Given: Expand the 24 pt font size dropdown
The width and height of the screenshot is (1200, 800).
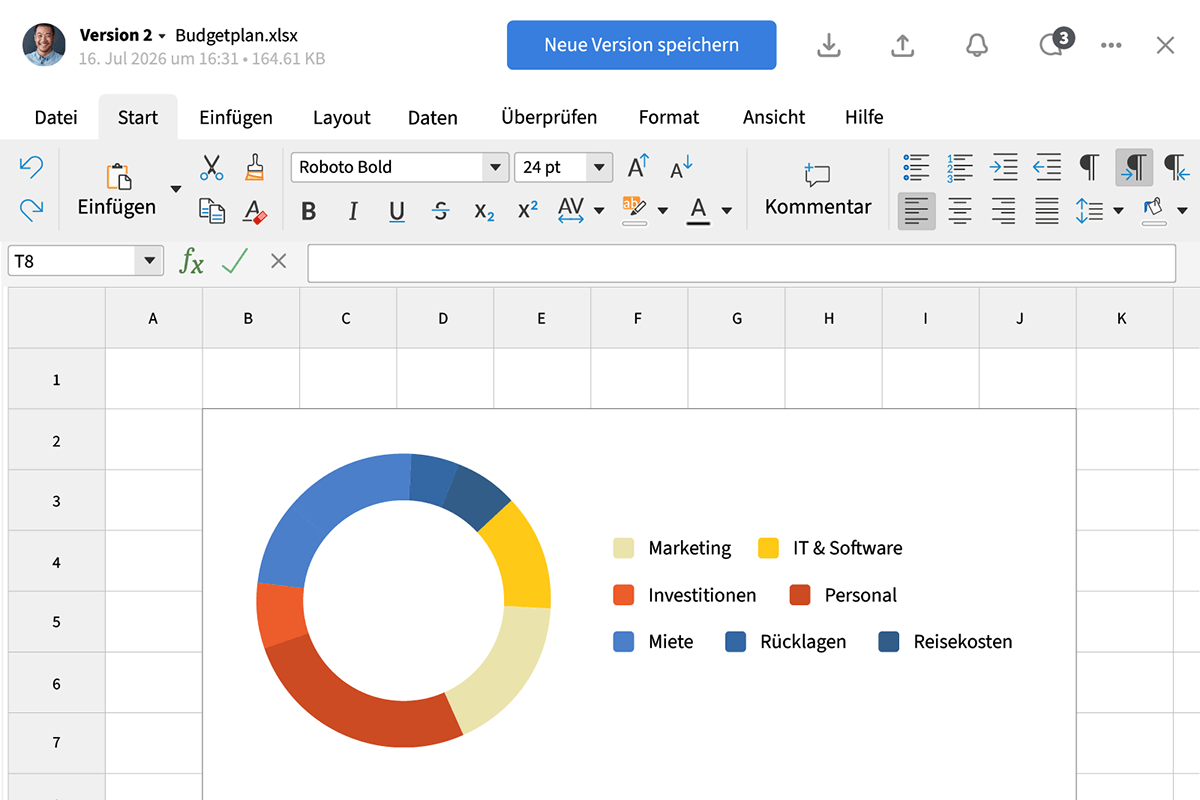Looking at the screenshot, I should pos(599,167).
